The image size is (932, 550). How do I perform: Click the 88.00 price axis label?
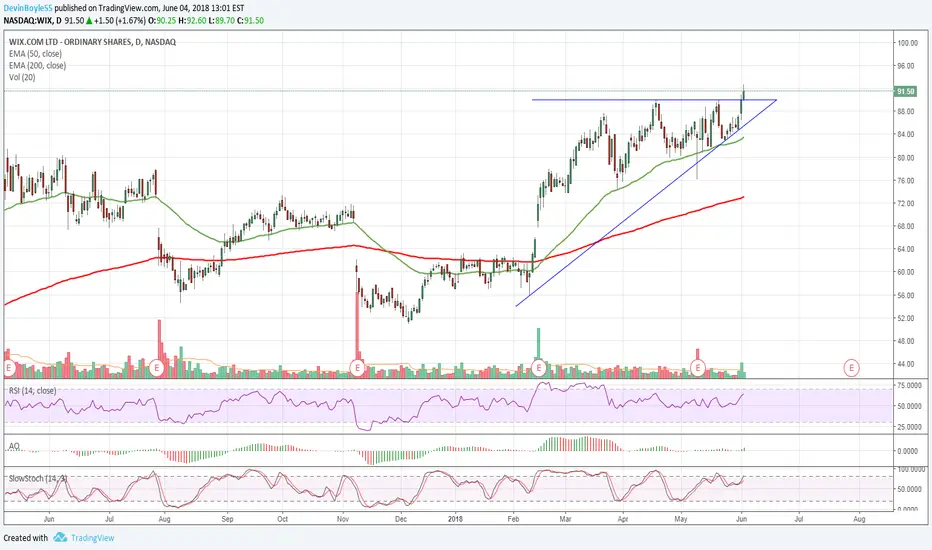tap(906, 112)
